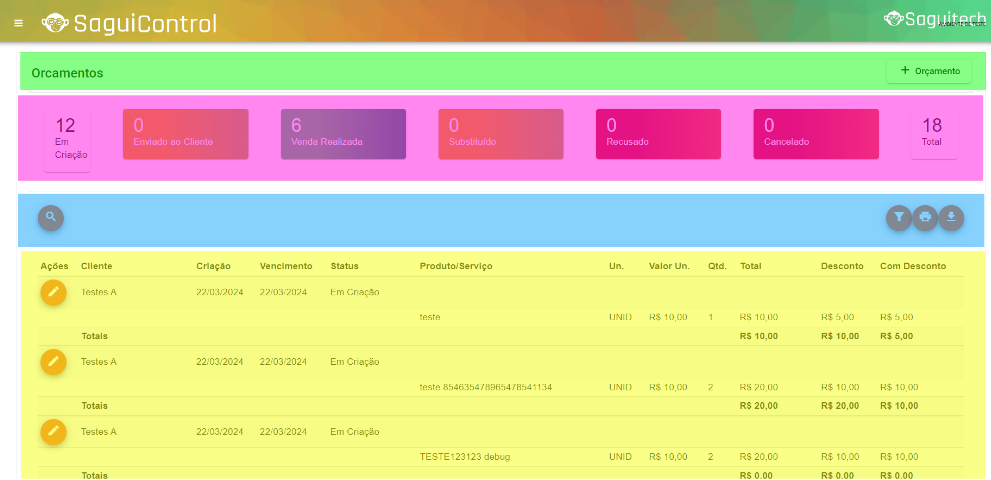The height and width of the screenshot is (480, 991).
Task: Print the quote list using printer icon
Action: 925,218
